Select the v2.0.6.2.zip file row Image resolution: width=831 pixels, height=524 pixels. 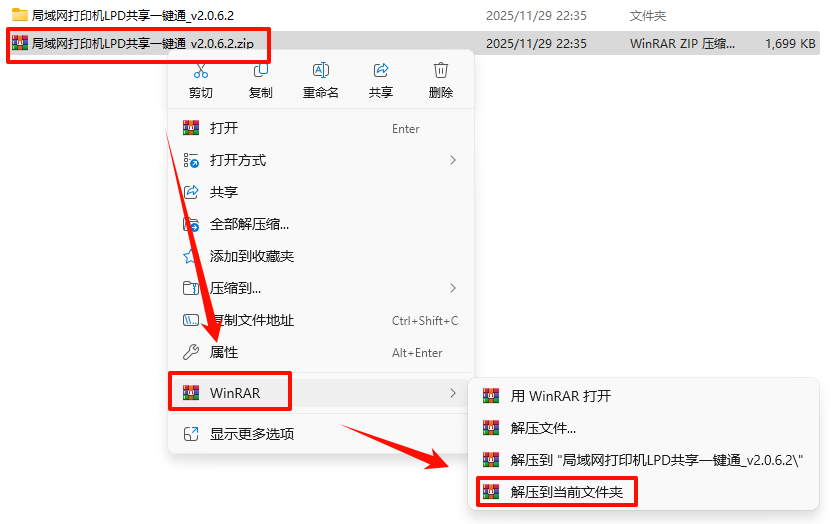pos(413,43)
